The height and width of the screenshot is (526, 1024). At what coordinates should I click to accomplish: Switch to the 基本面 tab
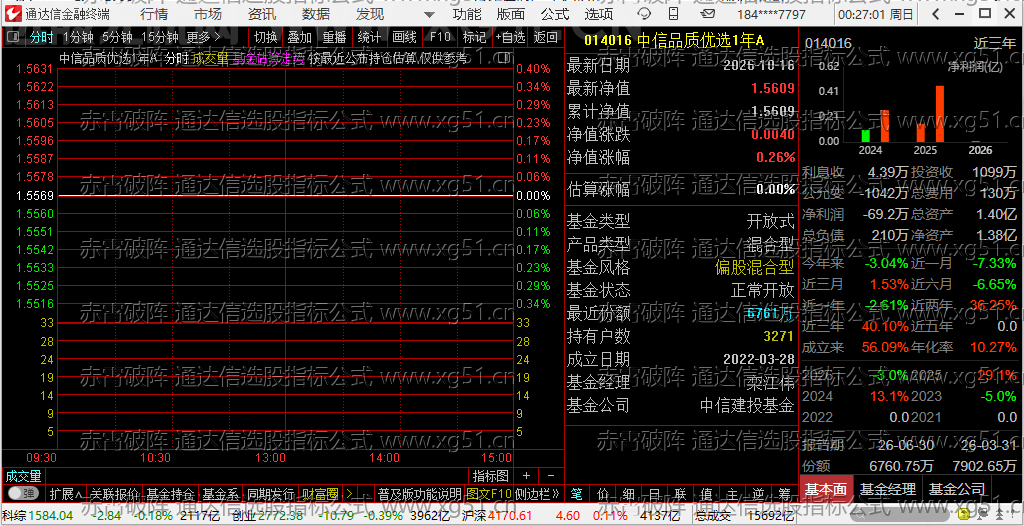(x=825, y=489)
